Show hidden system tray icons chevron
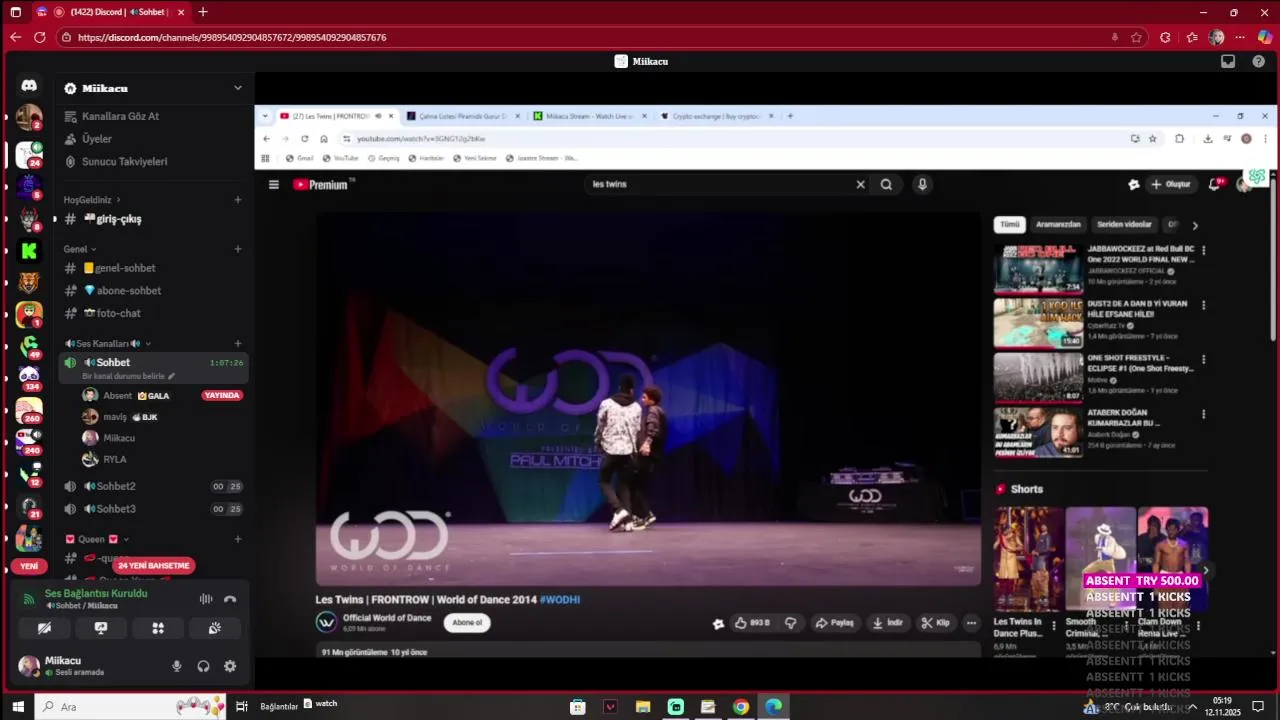 coord(1192,707)
